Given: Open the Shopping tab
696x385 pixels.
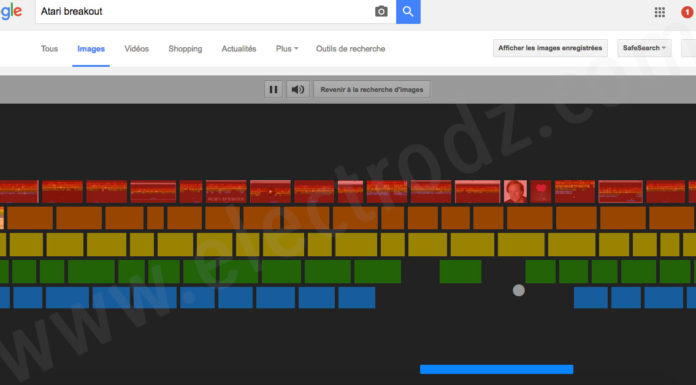Looking at the screenshot, I should point(185,49).
